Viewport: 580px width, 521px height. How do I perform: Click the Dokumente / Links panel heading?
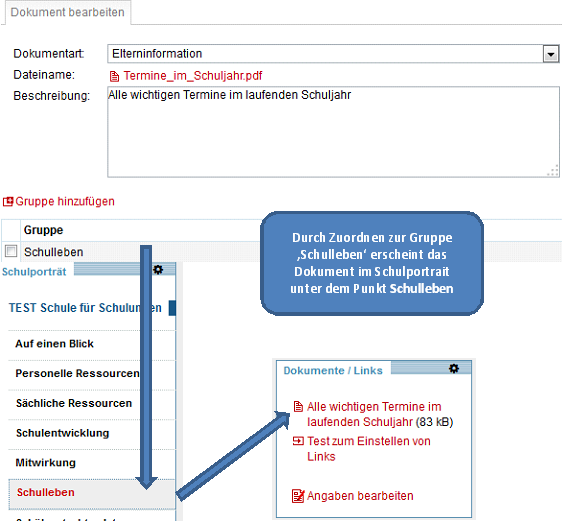click(333, 370)
